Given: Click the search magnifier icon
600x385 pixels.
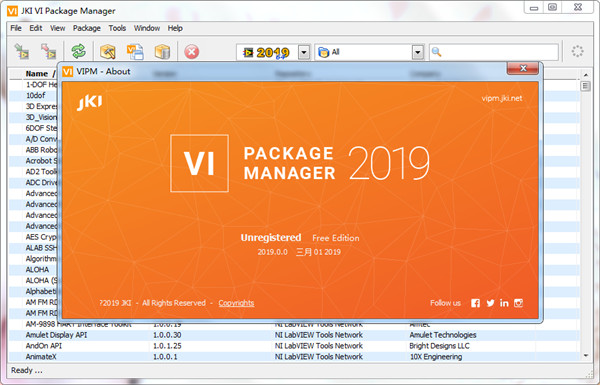Looking at the screenshot, I should coord(436,52).
